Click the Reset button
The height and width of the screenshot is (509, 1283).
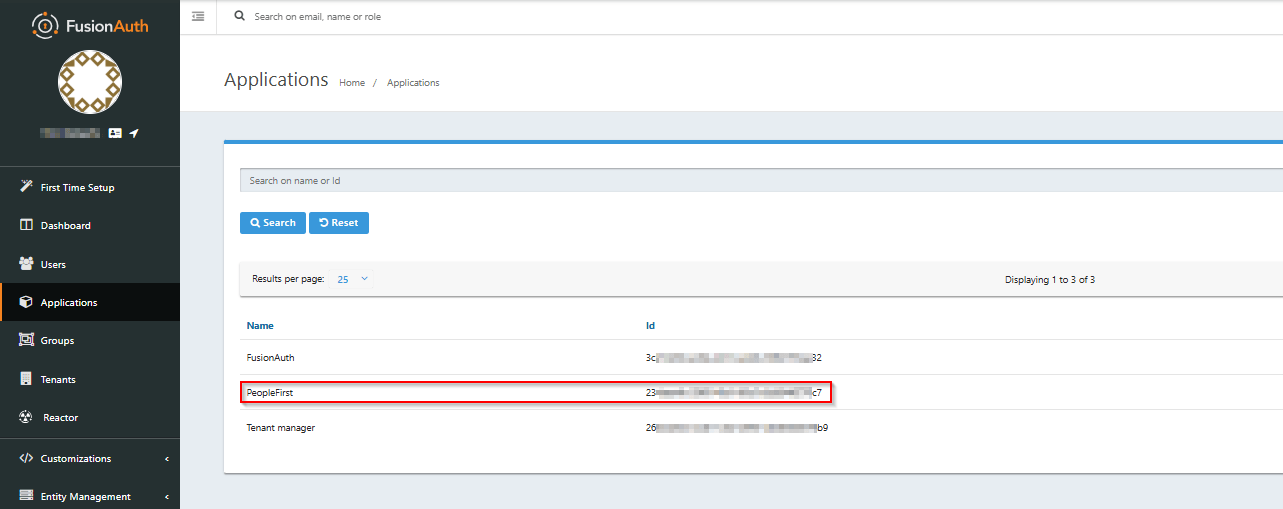339,223
